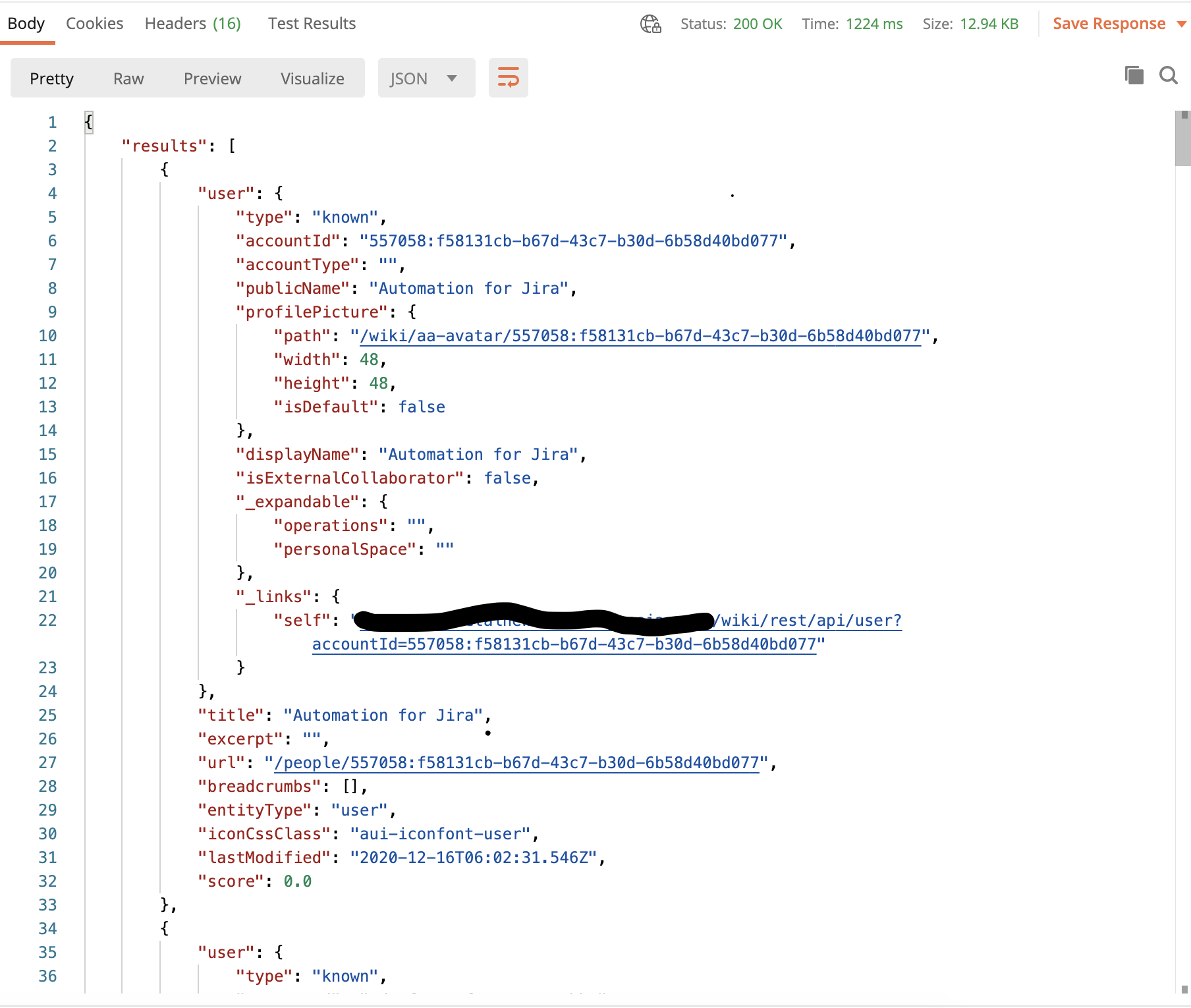Viewport: 1191px width, 1008px height.
Task: Click the "publicName" key
Action: pyautogui.click(x=292, y=289)
